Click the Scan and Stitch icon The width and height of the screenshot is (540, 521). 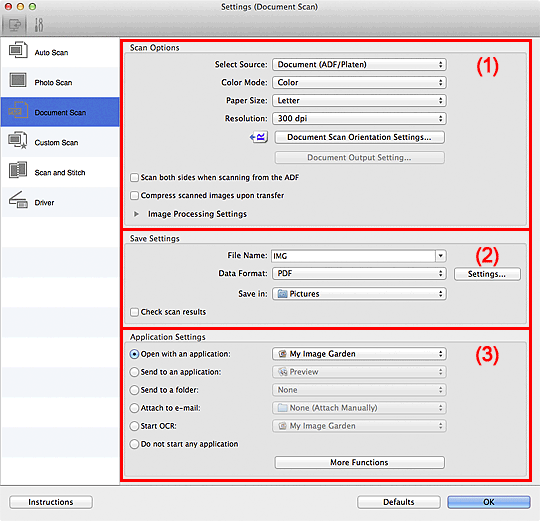point(18,170)
